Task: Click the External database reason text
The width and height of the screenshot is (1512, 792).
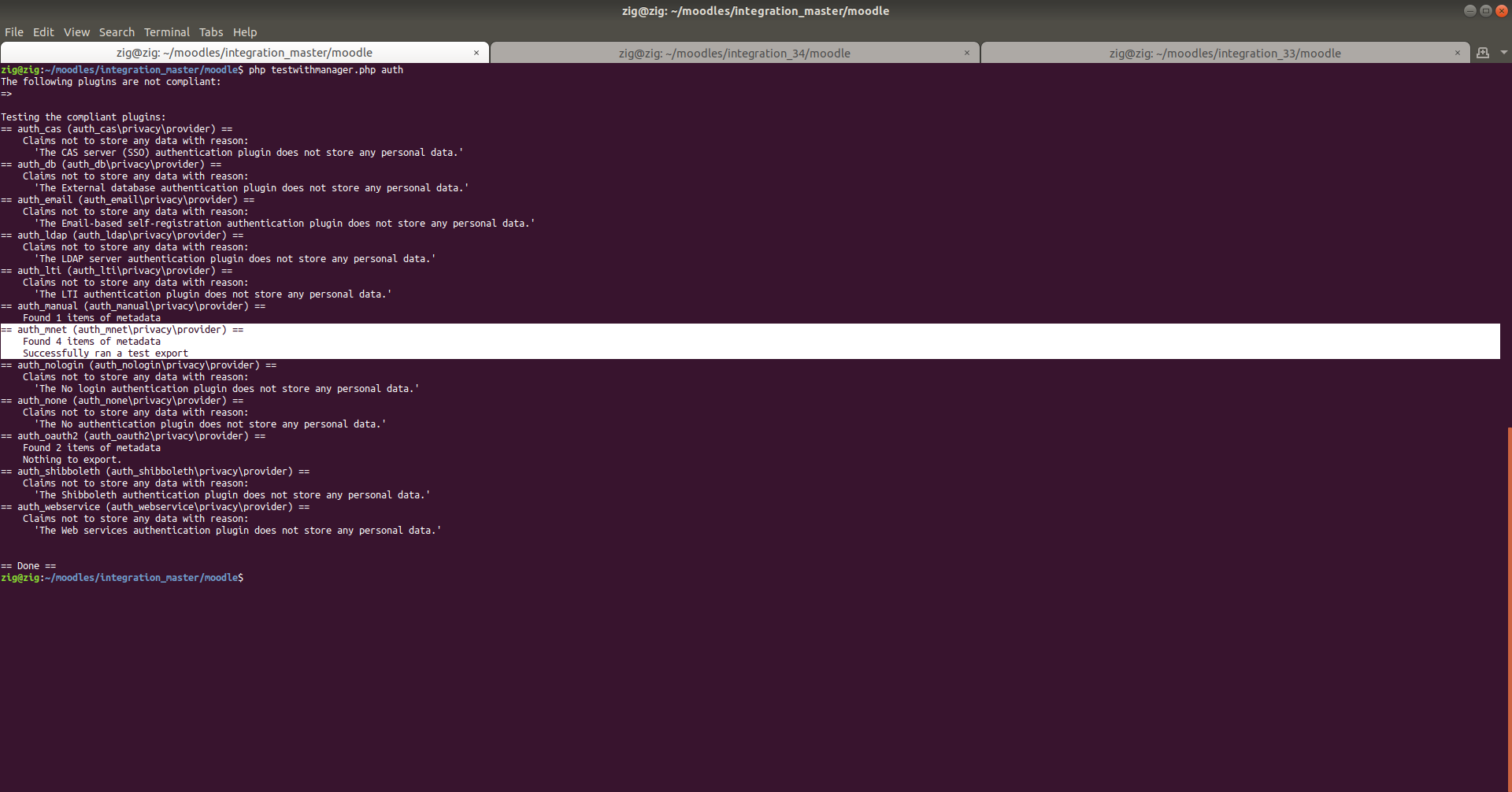Action: [x=251, y=188]
